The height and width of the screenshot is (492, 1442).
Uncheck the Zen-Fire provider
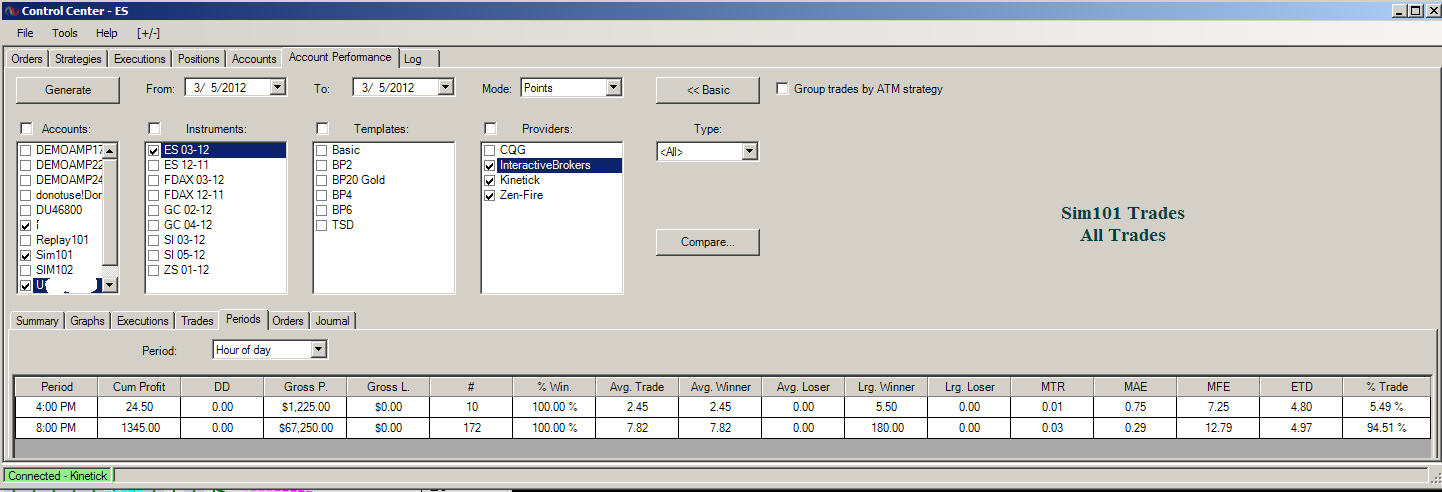(490, 195)
